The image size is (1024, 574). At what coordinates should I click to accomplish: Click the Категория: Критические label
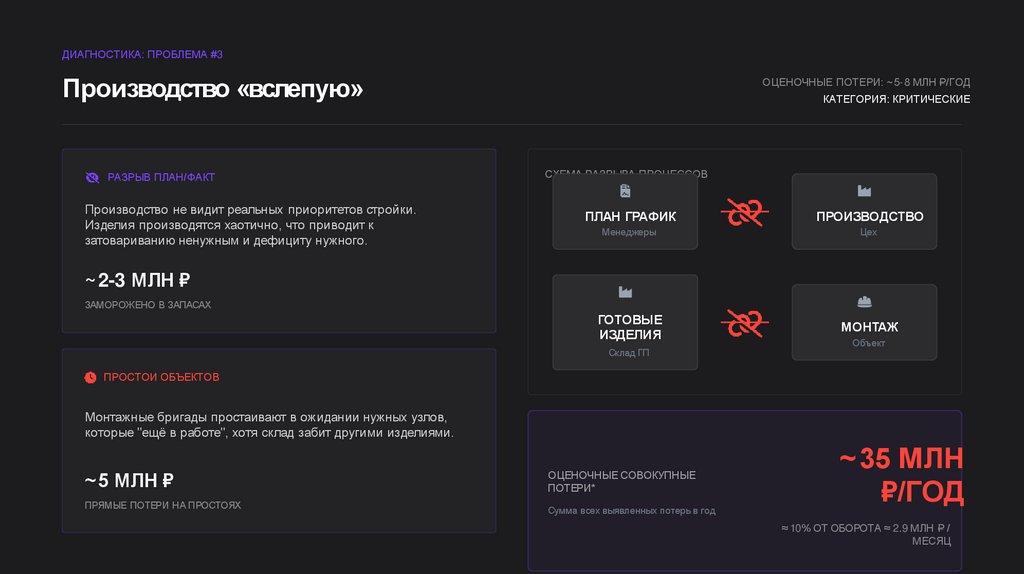tap(896, 99)
